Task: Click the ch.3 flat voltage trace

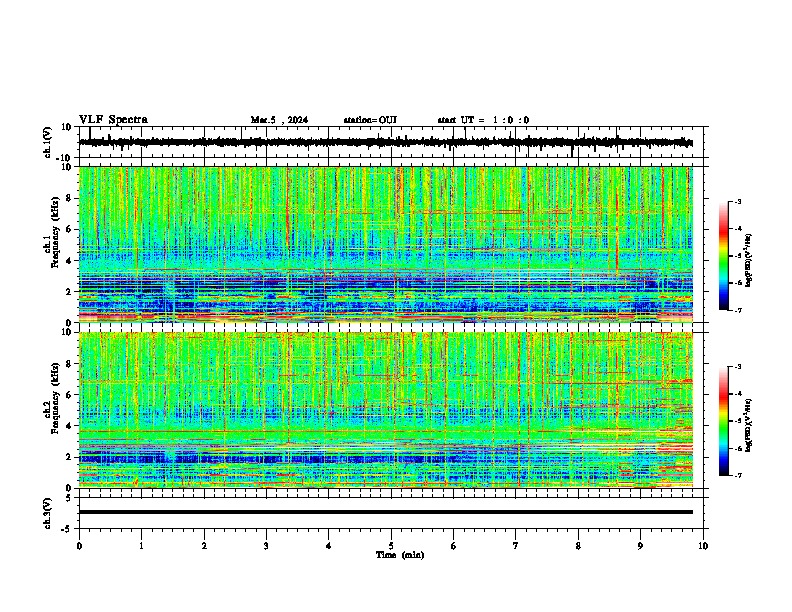Action: 386,512
